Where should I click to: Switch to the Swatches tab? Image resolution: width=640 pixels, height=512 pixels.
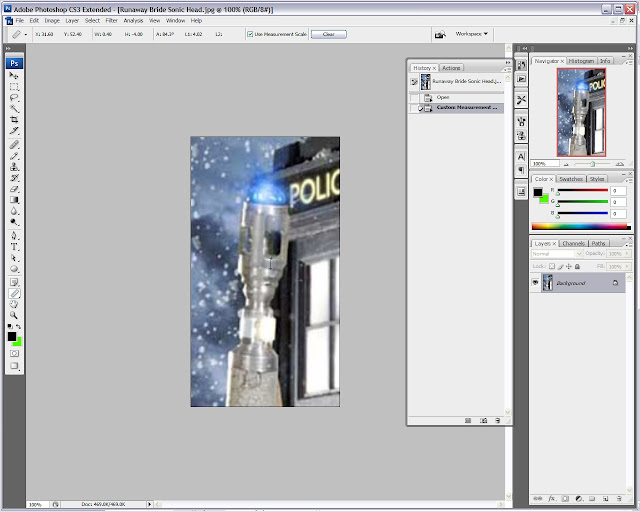571,179
